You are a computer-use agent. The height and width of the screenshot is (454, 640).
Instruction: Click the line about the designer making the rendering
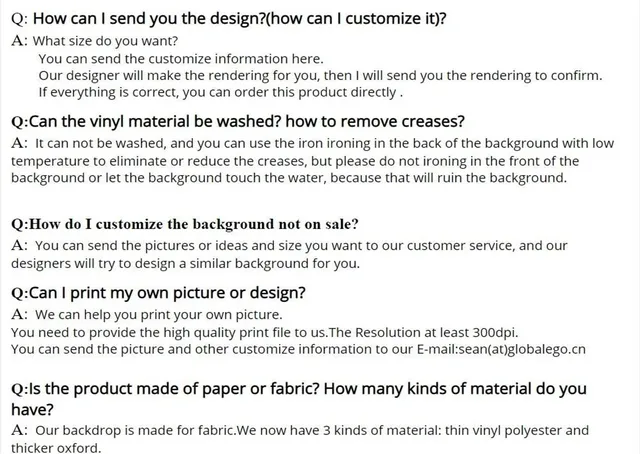pyautogui.click(x=320, y=76)
